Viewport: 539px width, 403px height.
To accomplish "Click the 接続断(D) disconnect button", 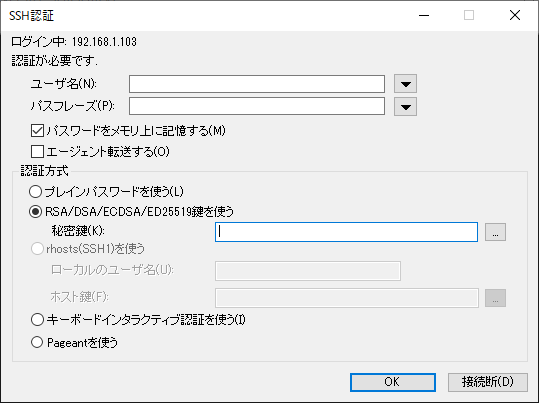I will pos(488,382).
